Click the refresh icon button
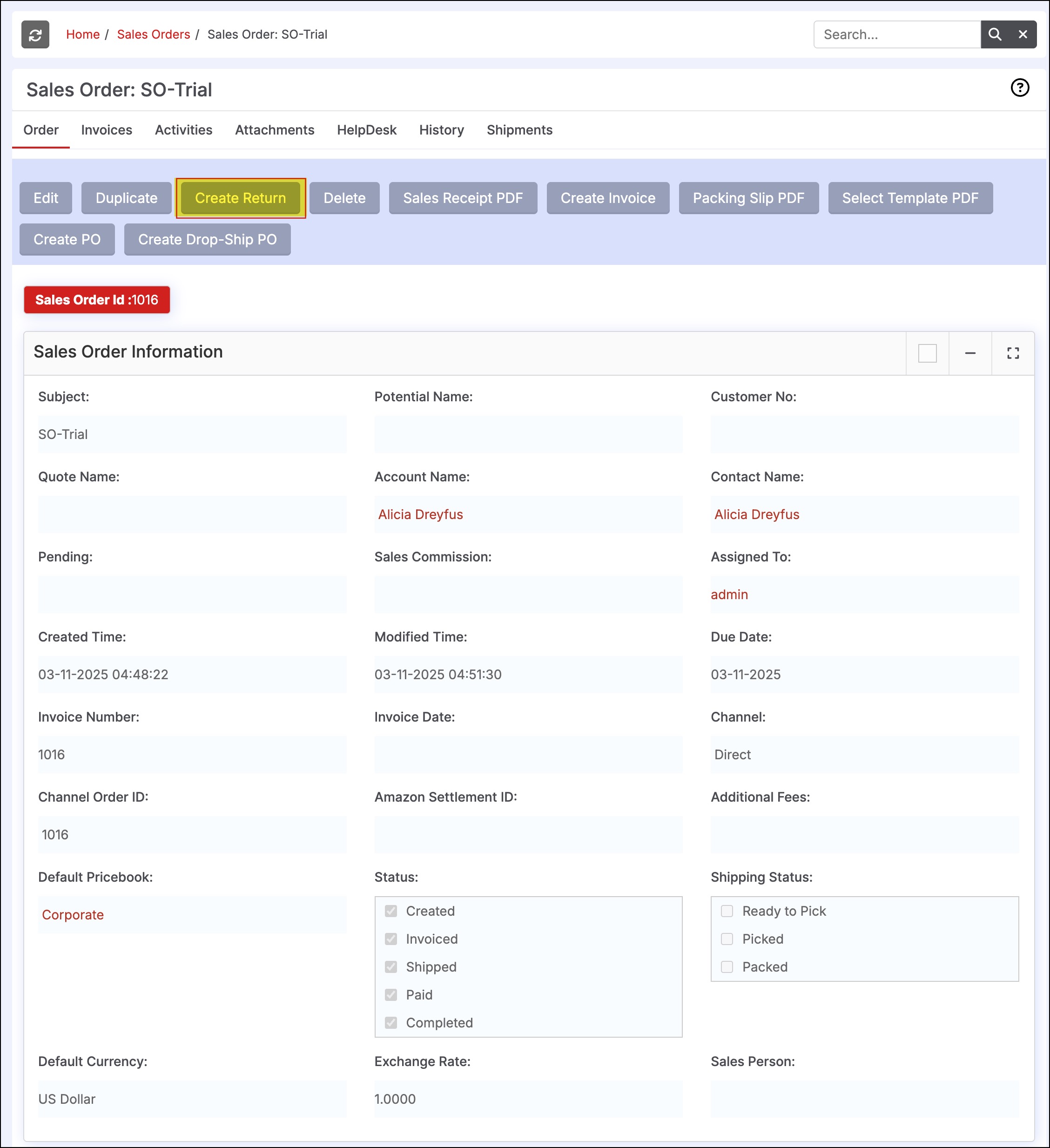Image resolution: width=1050 pixels, height=1148 pixels. click(x=35, y=35)
